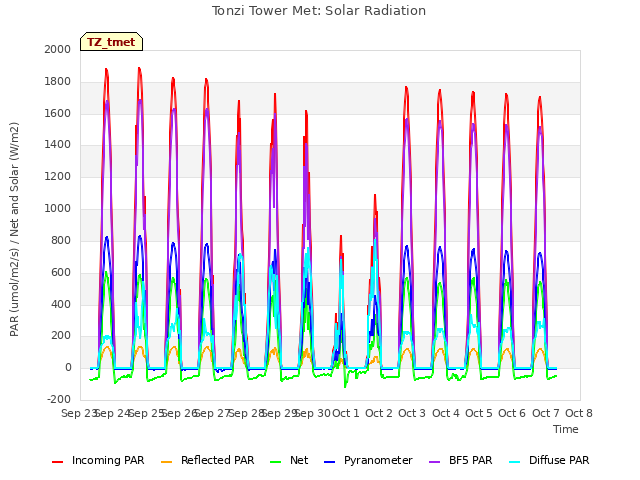Click the TZ_tmet label box
Viewport: 640px width, 480px height.
click(111, 42)
